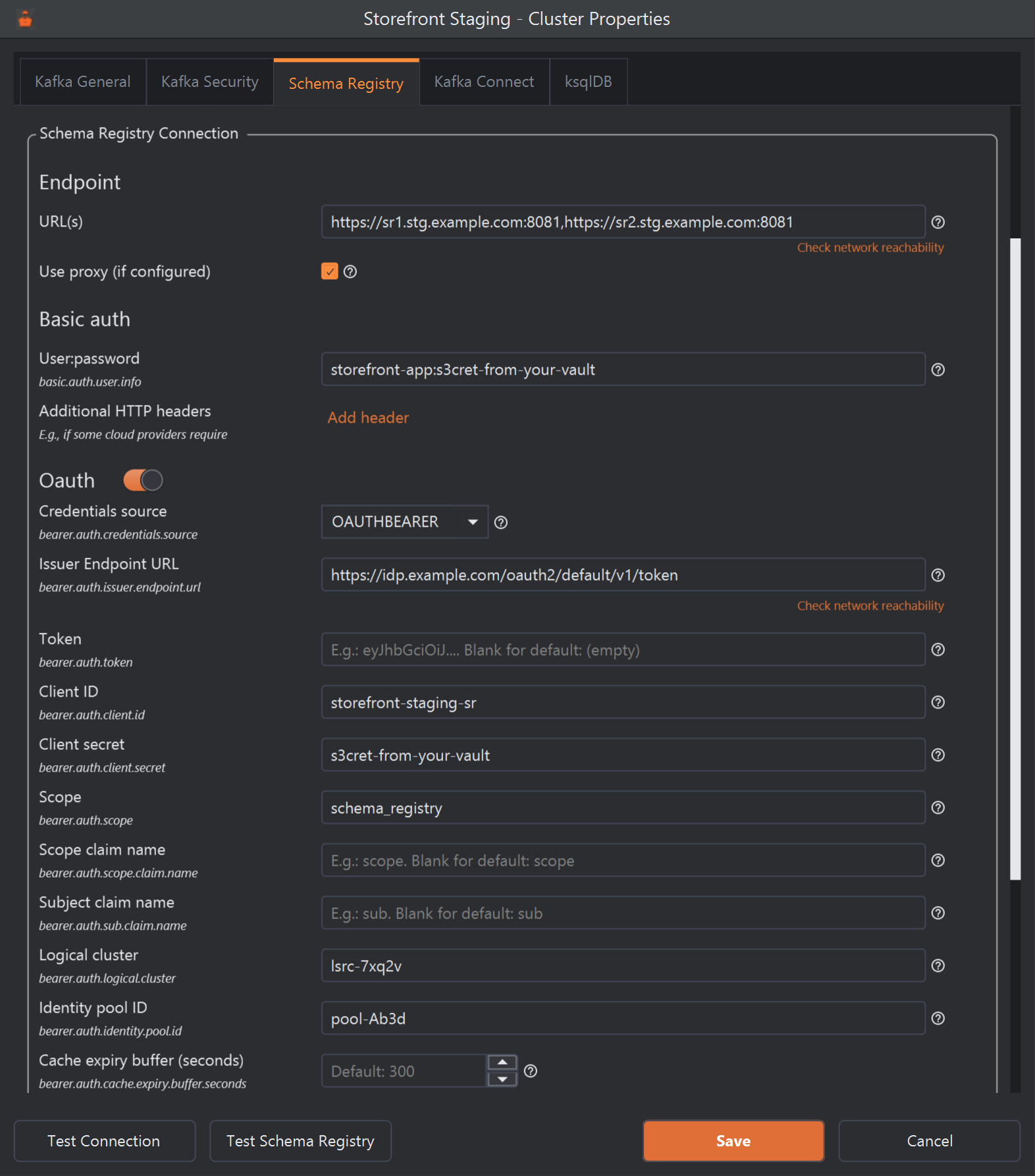Check network reachability for Schema Registry URL(s)

(870, 248)
